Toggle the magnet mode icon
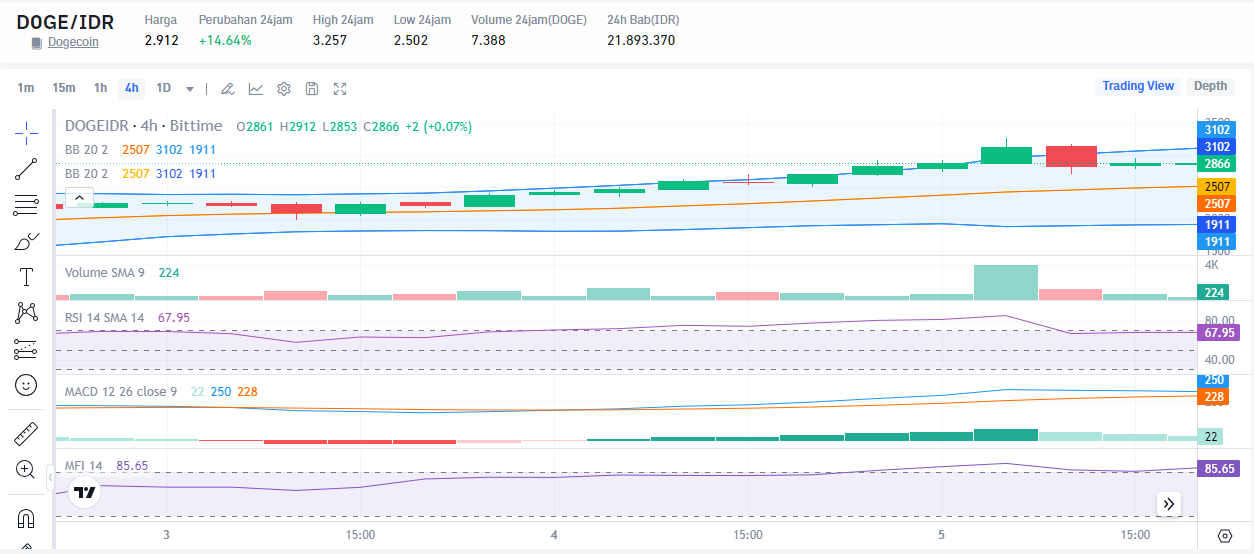 pos(26,519)
